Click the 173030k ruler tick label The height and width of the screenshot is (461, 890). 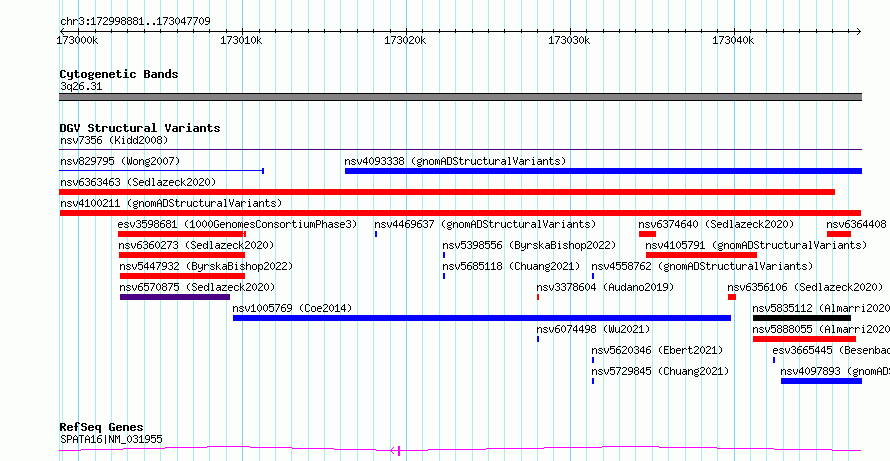[x=569, y=40]
